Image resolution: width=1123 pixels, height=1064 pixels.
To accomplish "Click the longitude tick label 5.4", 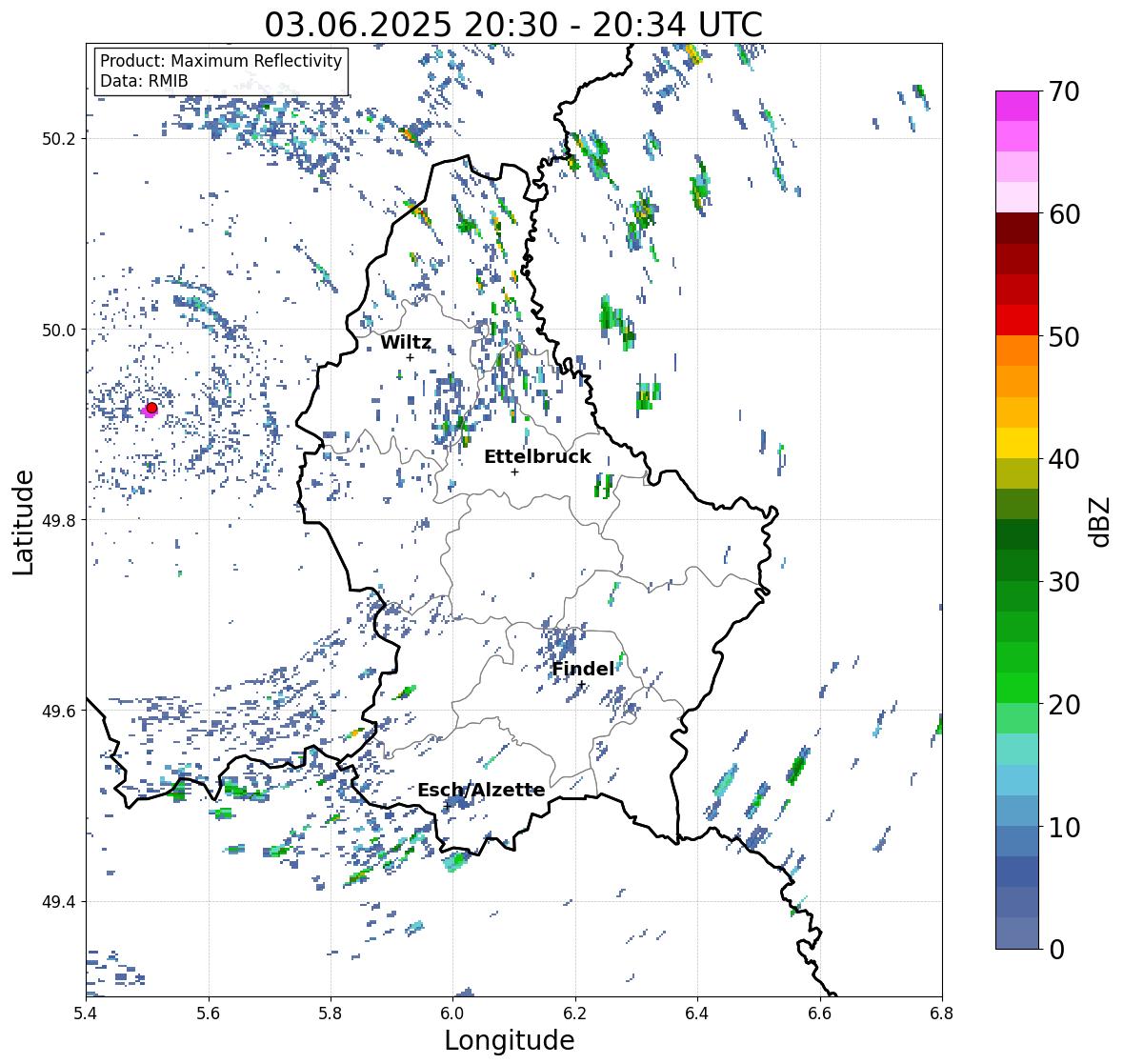I will pyautogui.click(x=86, y=1013).
